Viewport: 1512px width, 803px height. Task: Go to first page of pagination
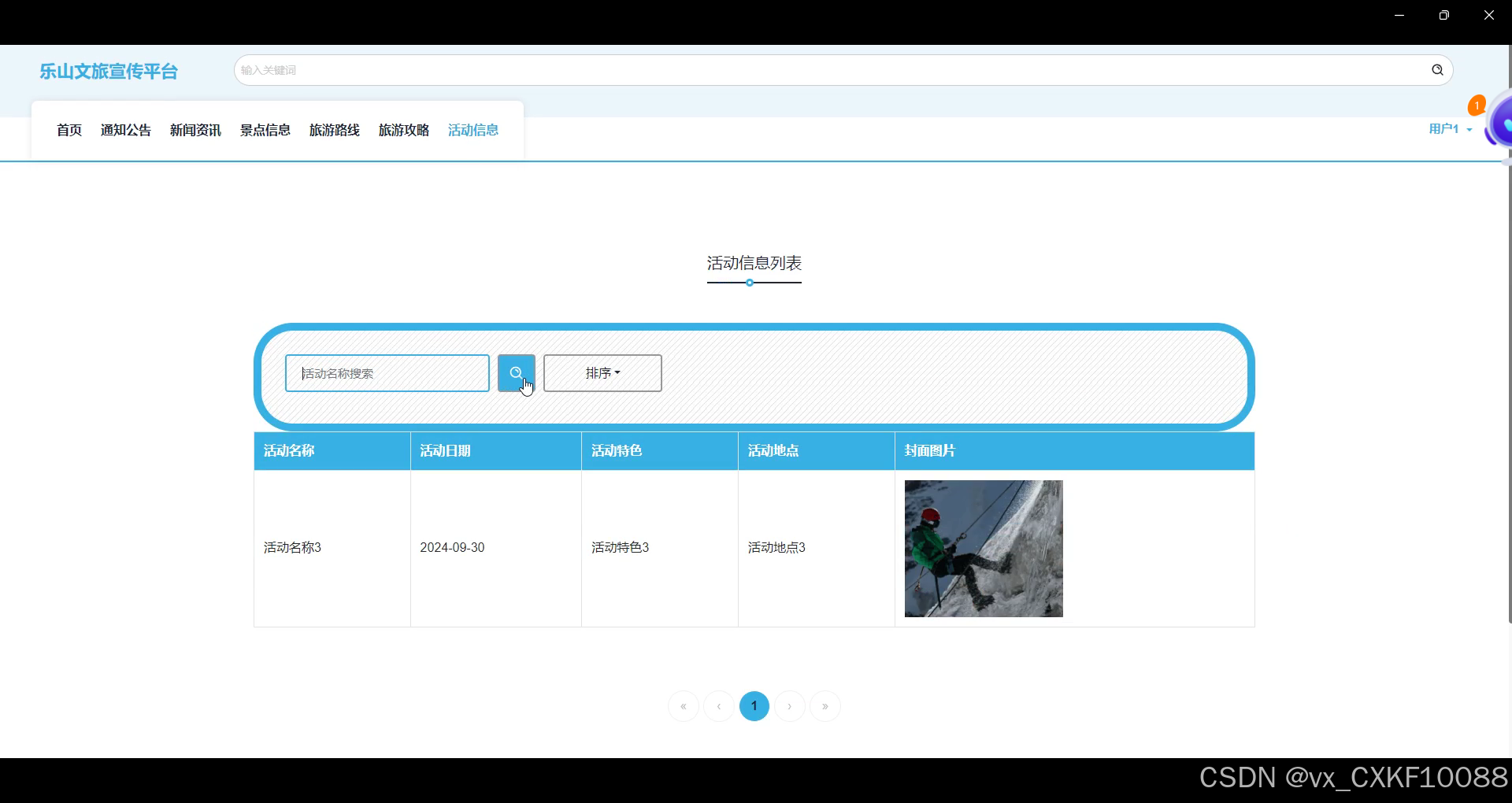click(684, 706)
